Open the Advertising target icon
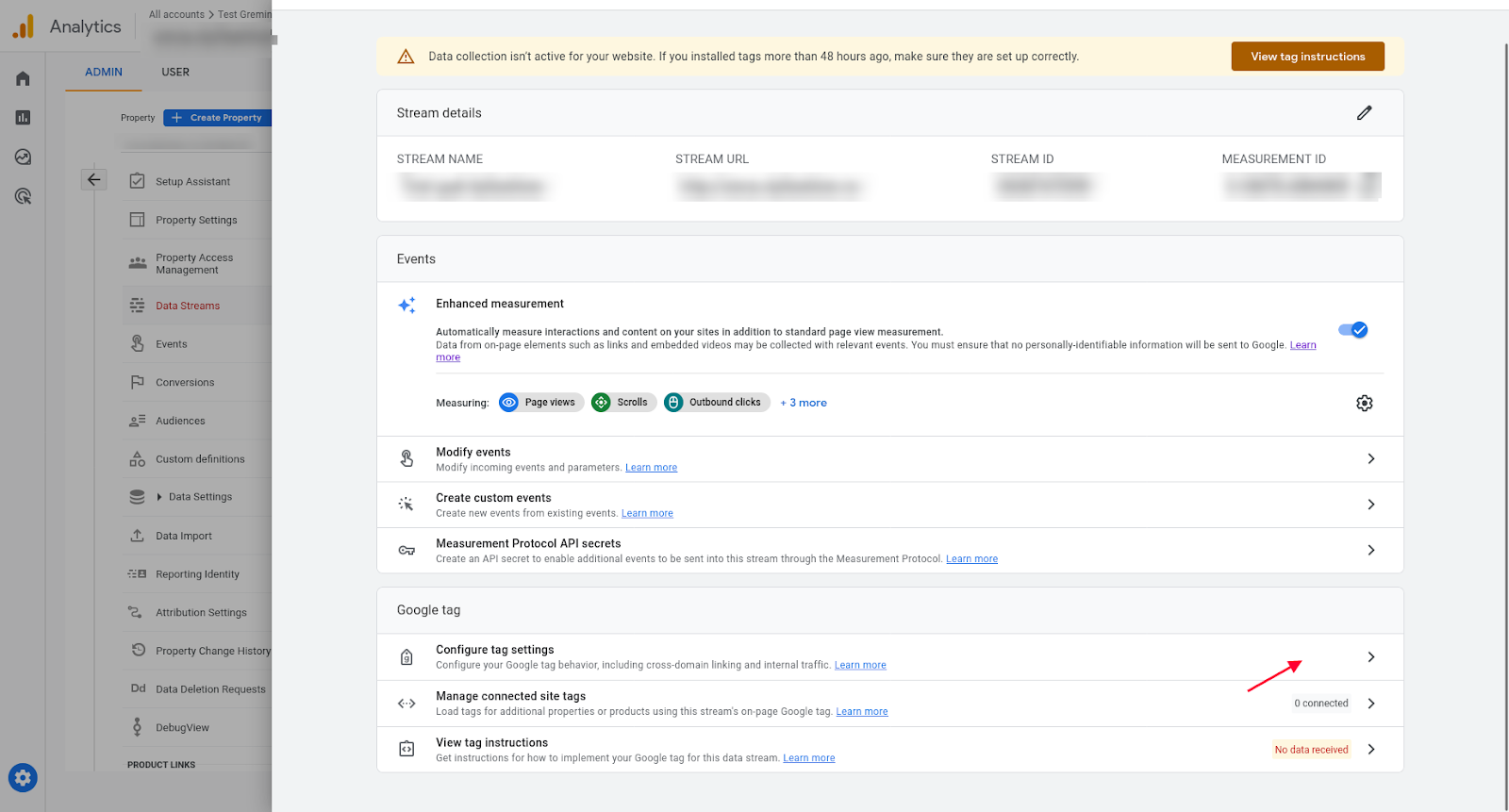 pos(23,196)
